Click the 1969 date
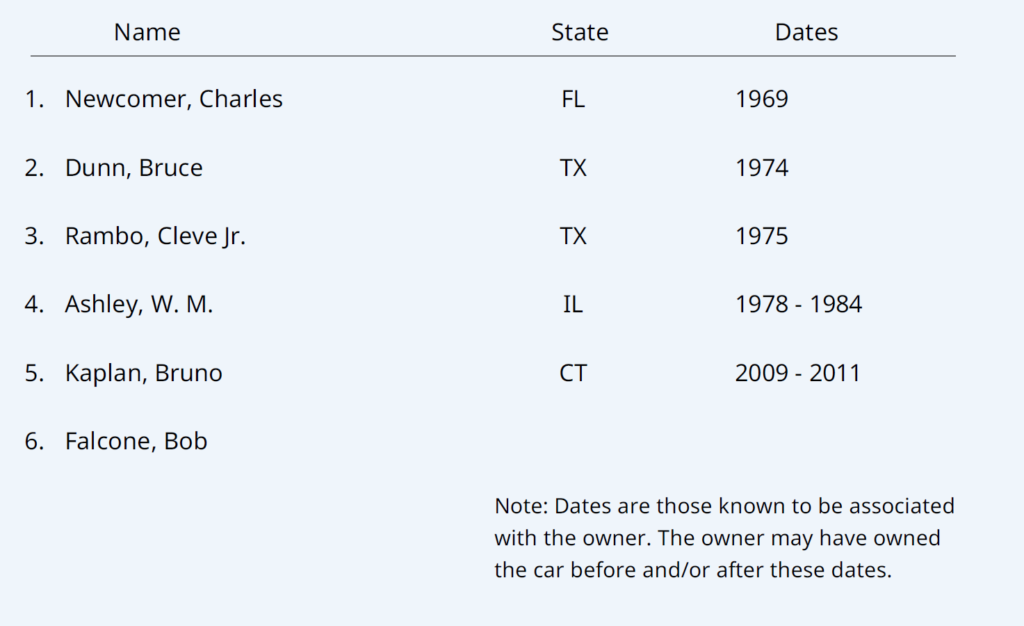 (761, 99)
